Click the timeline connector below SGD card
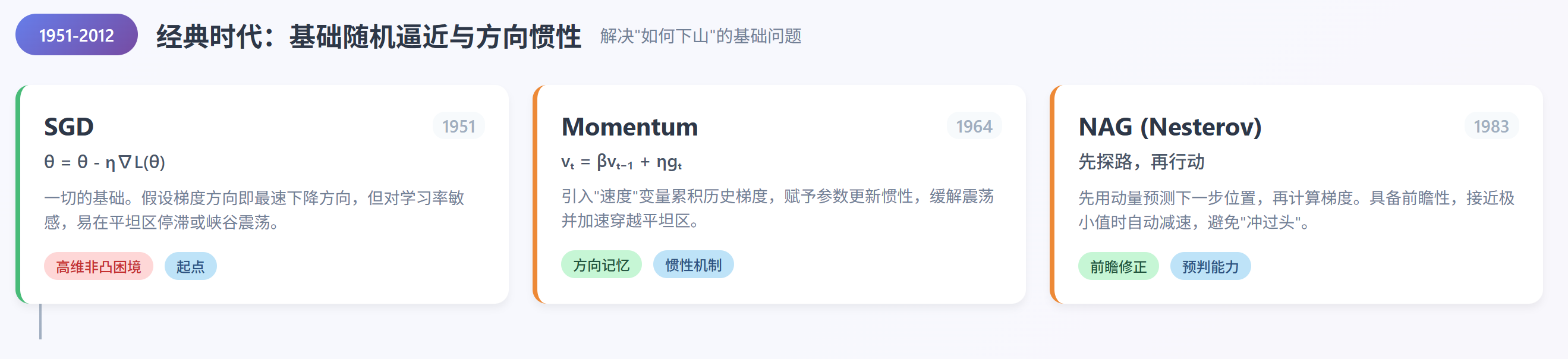This screenshot has height=359, width=1568. point(40,322)
